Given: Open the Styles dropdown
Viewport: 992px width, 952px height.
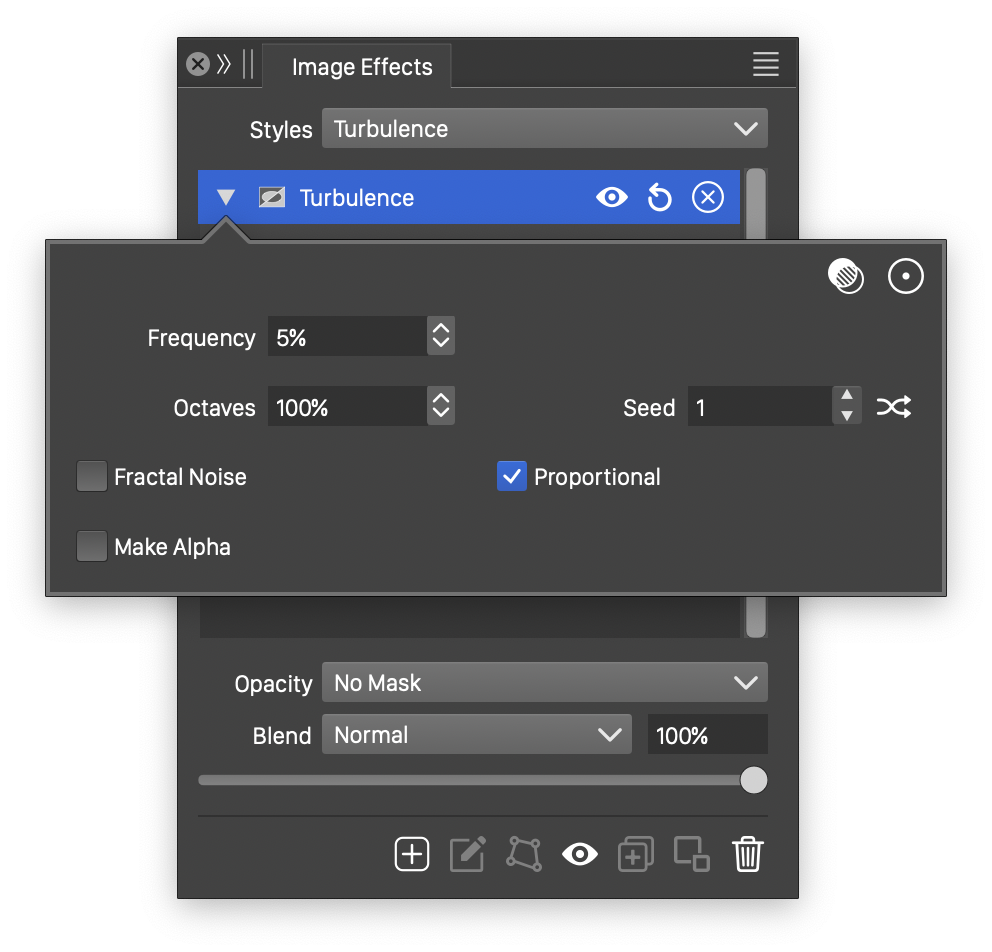Looking at the screenshot, I should [x=544, y=129].
